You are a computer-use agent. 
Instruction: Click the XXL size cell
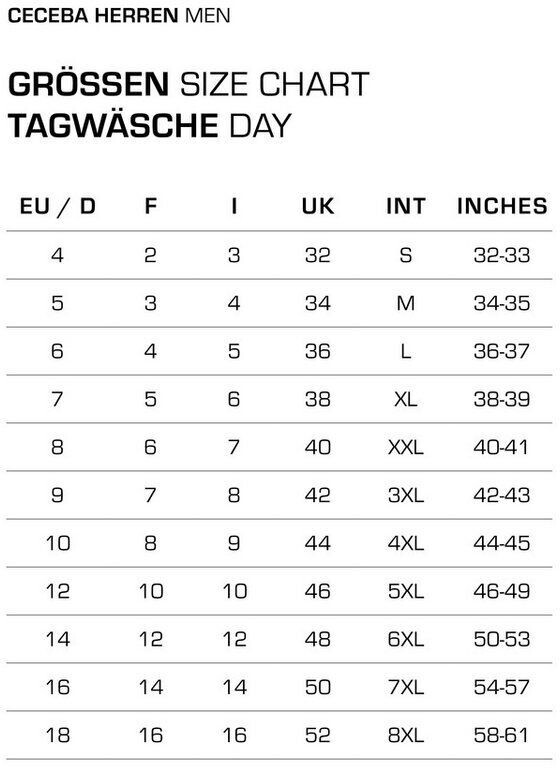click(x=406, y=447)
